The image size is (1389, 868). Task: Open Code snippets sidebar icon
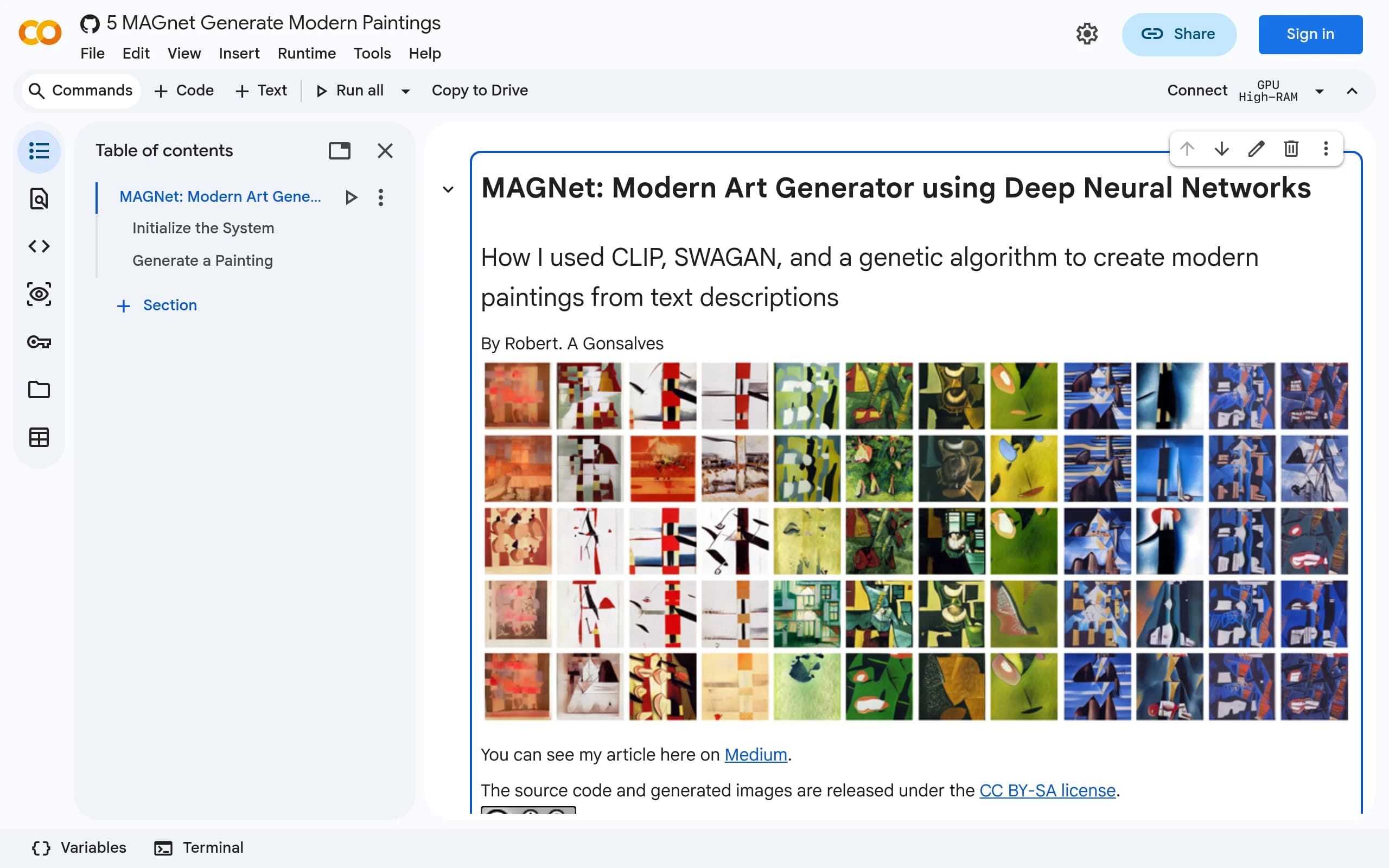pos(39,246)
